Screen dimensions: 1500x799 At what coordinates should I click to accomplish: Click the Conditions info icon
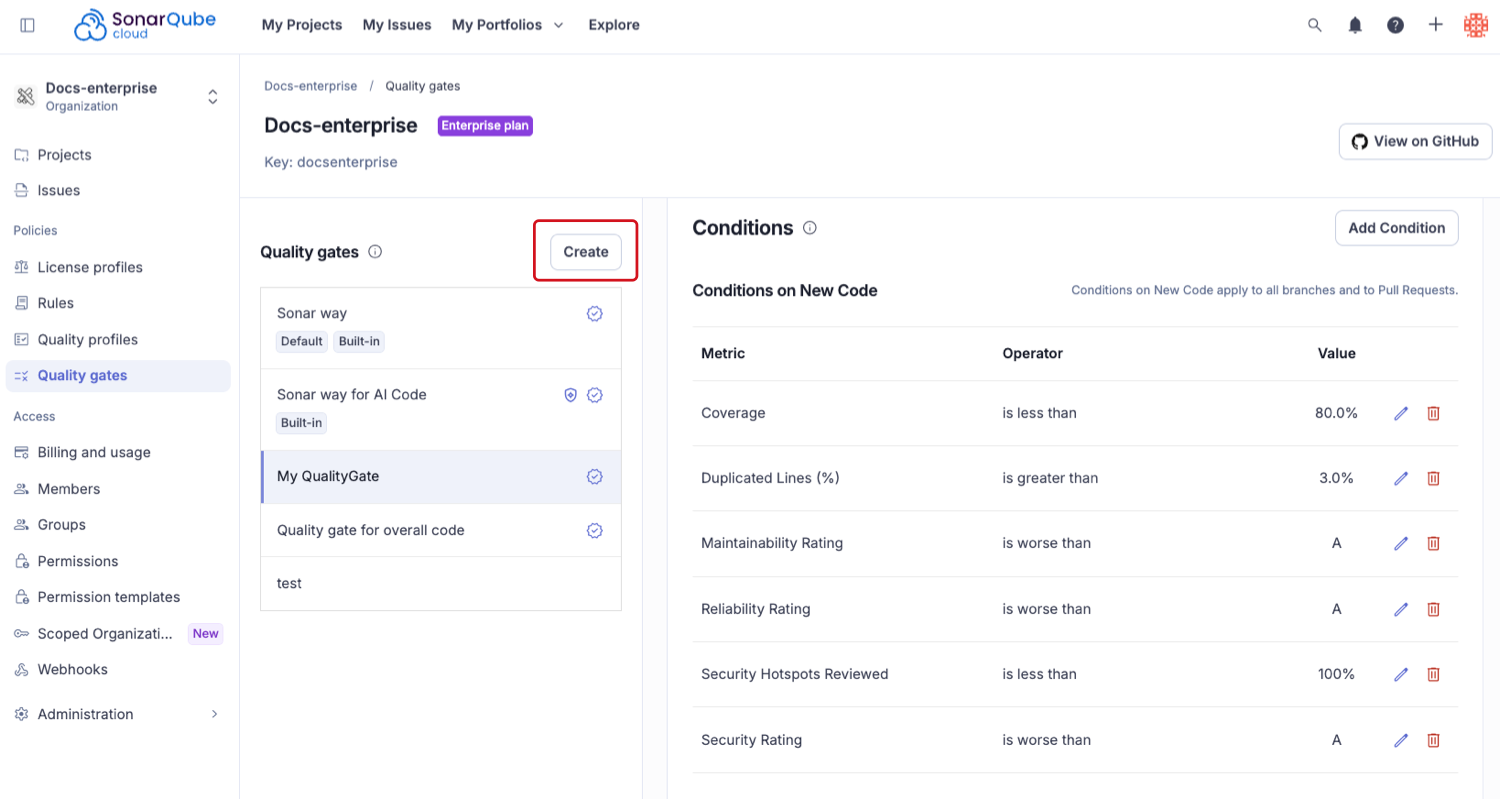[x=810, y=228]
